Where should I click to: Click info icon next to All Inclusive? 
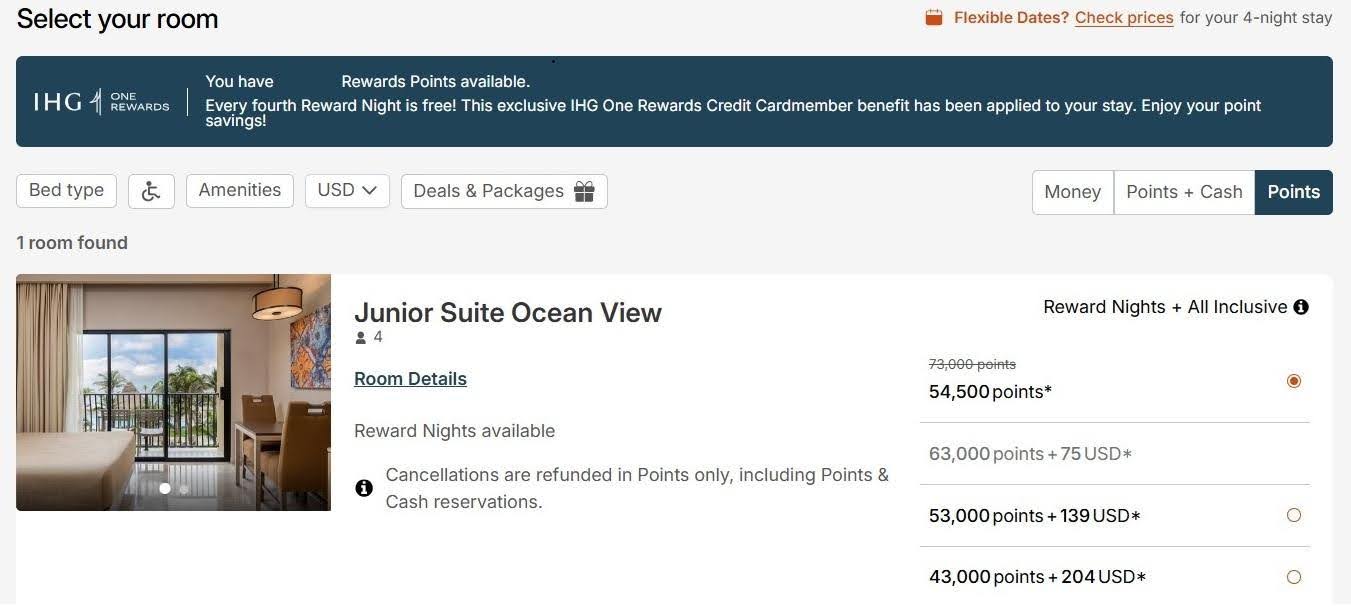1301,307
